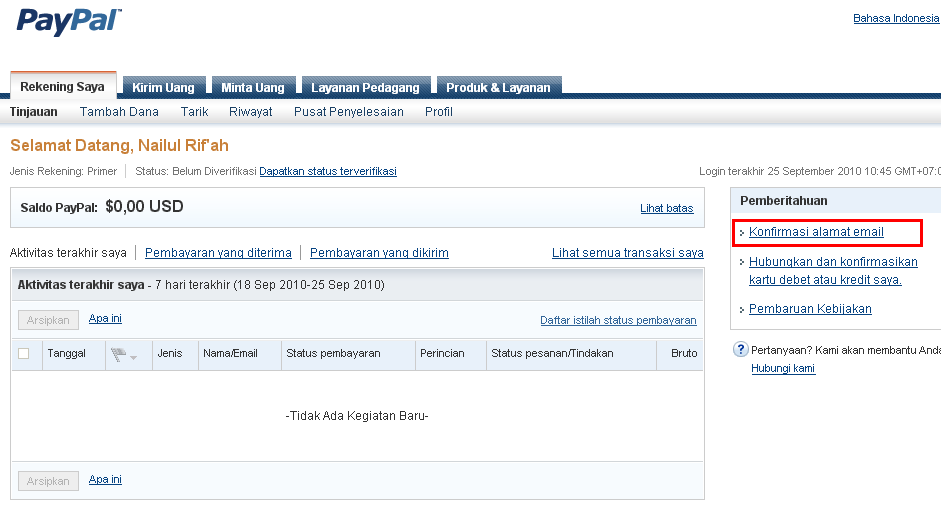This screenshot has height=512, width=941.
Task: Open the Rekening Saya tab
Action: (x=62, y=86)
